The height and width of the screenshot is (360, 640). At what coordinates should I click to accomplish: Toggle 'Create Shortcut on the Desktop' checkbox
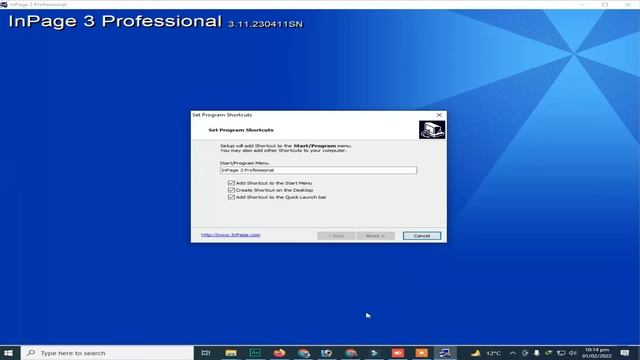point(231,190)
